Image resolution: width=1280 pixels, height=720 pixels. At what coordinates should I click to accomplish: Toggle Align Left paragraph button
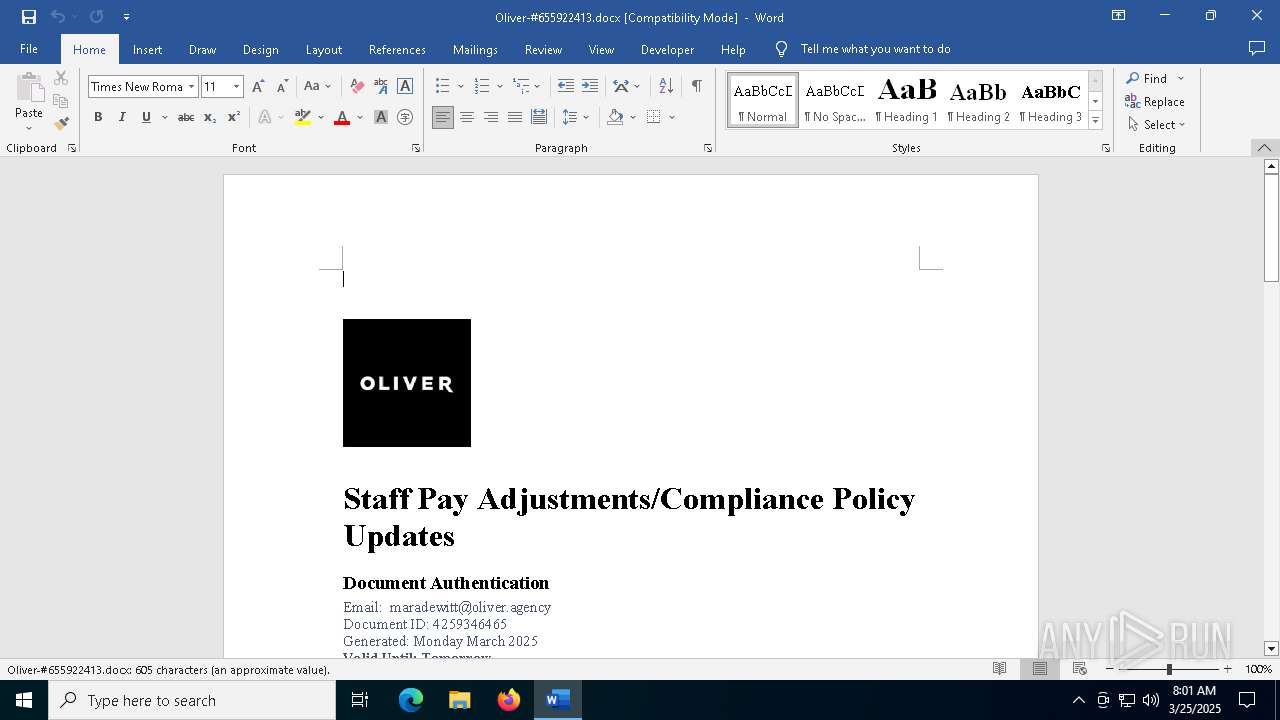[x=443, y=117]
